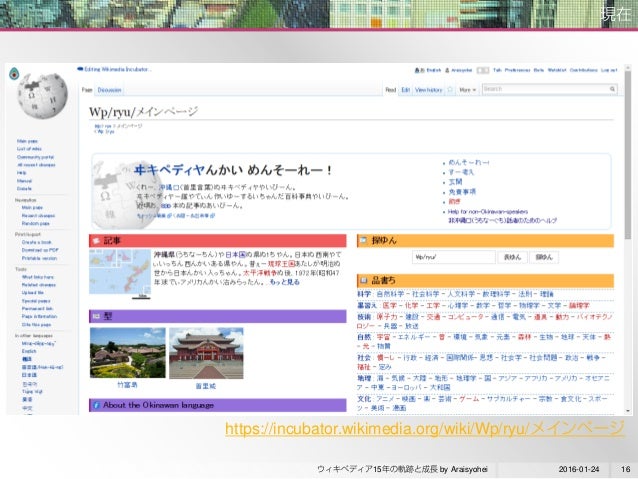Click the Community portal sidebar link
638x479 pixels.
[x=35, y=157]
